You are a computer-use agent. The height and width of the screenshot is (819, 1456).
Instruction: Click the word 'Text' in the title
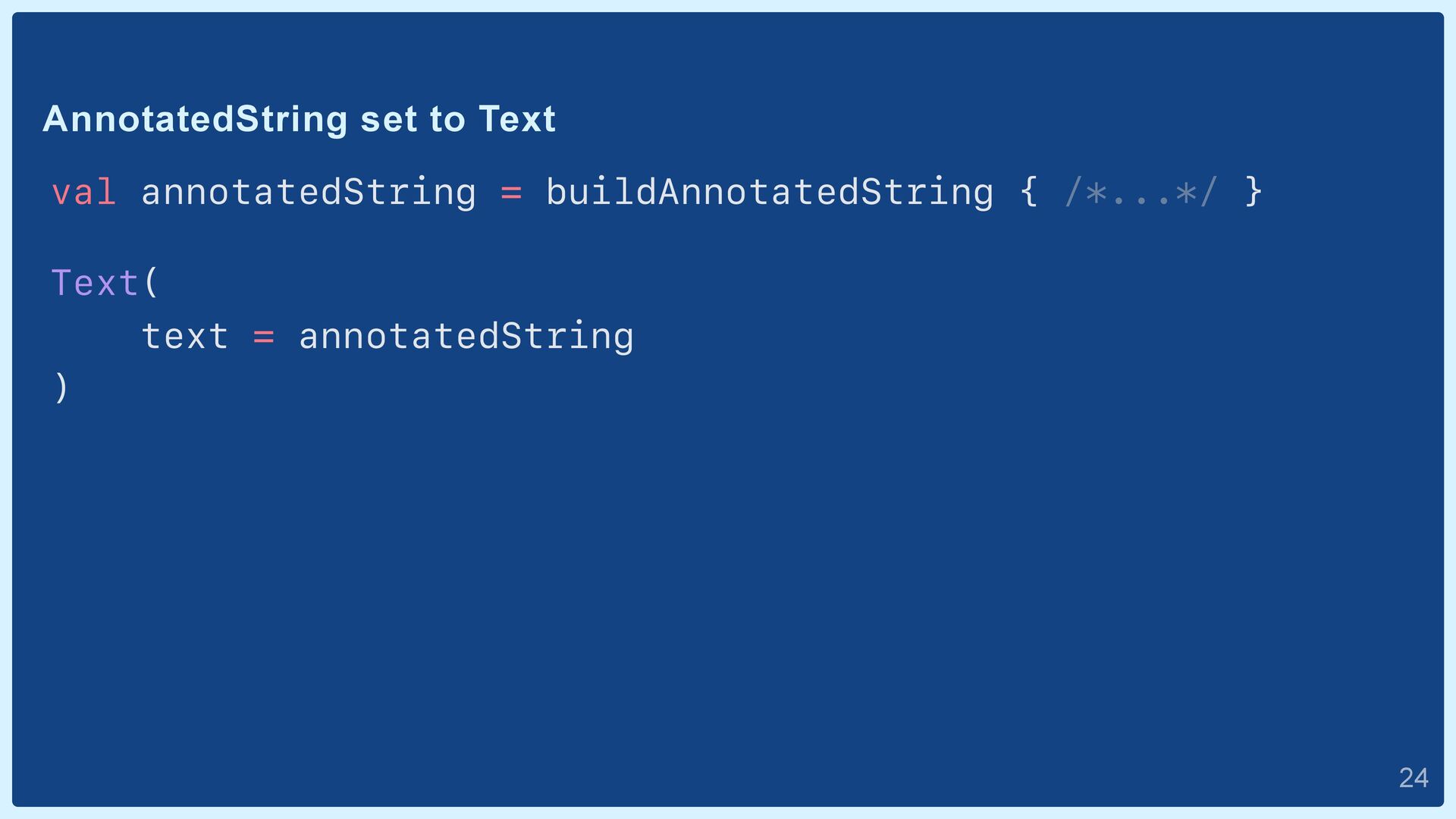[x=517, y=119]
